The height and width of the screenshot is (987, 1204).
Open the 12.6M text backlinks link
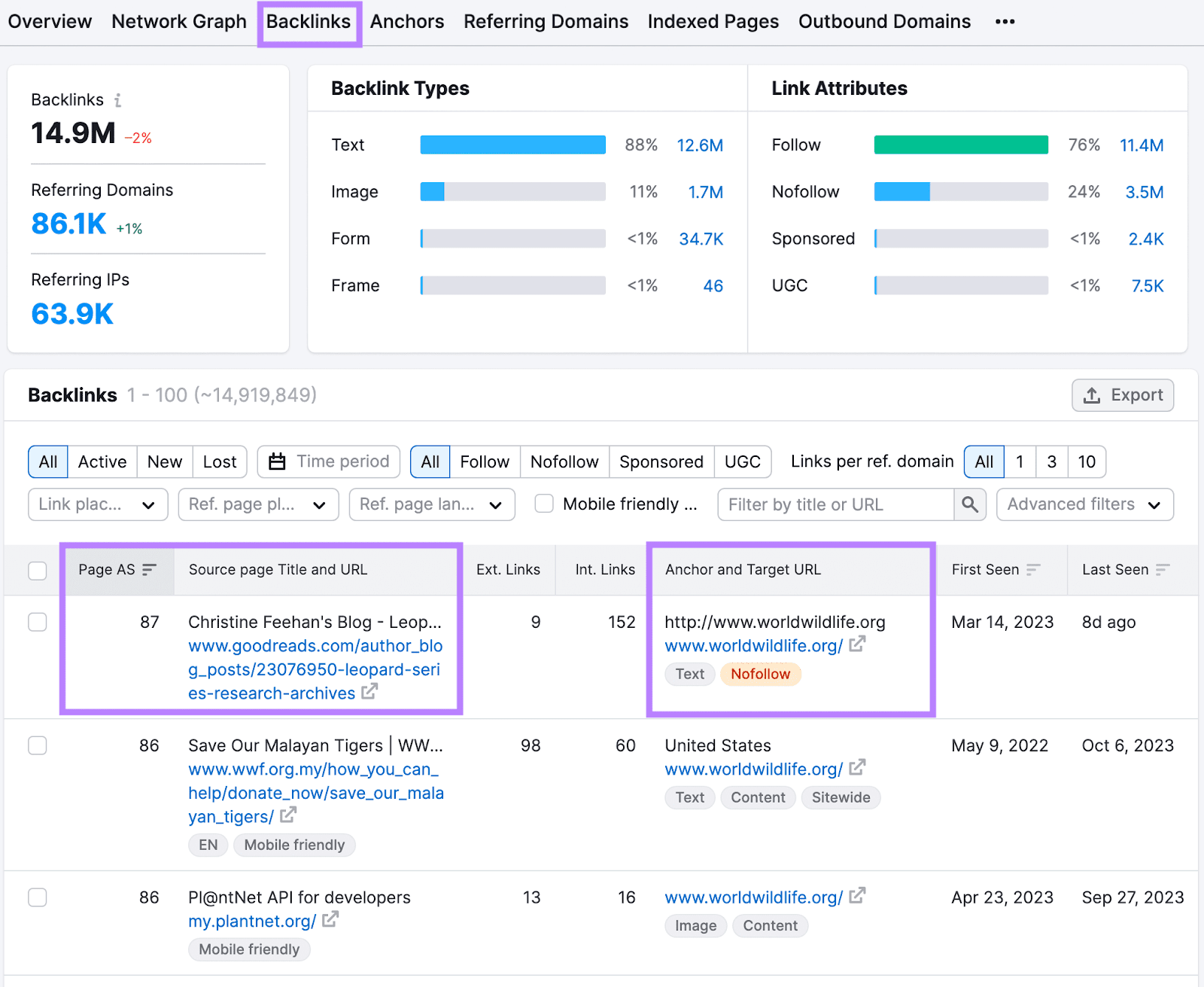[x=700, y=145]
